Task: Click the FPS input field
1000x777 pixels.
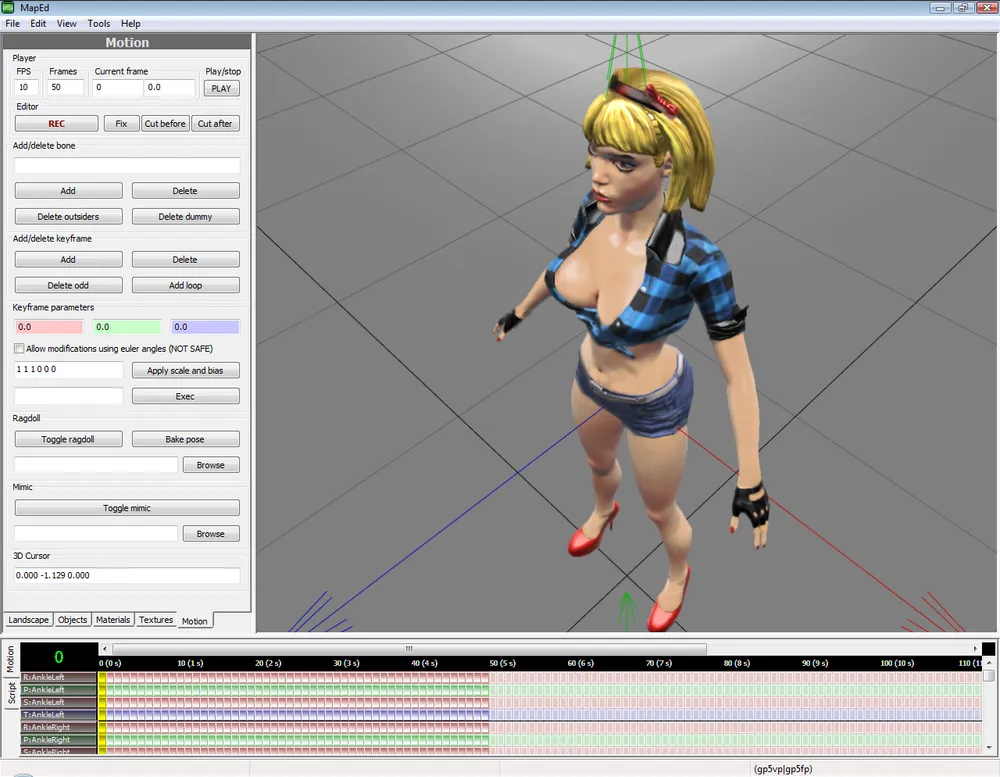Action: click(27, 88)
